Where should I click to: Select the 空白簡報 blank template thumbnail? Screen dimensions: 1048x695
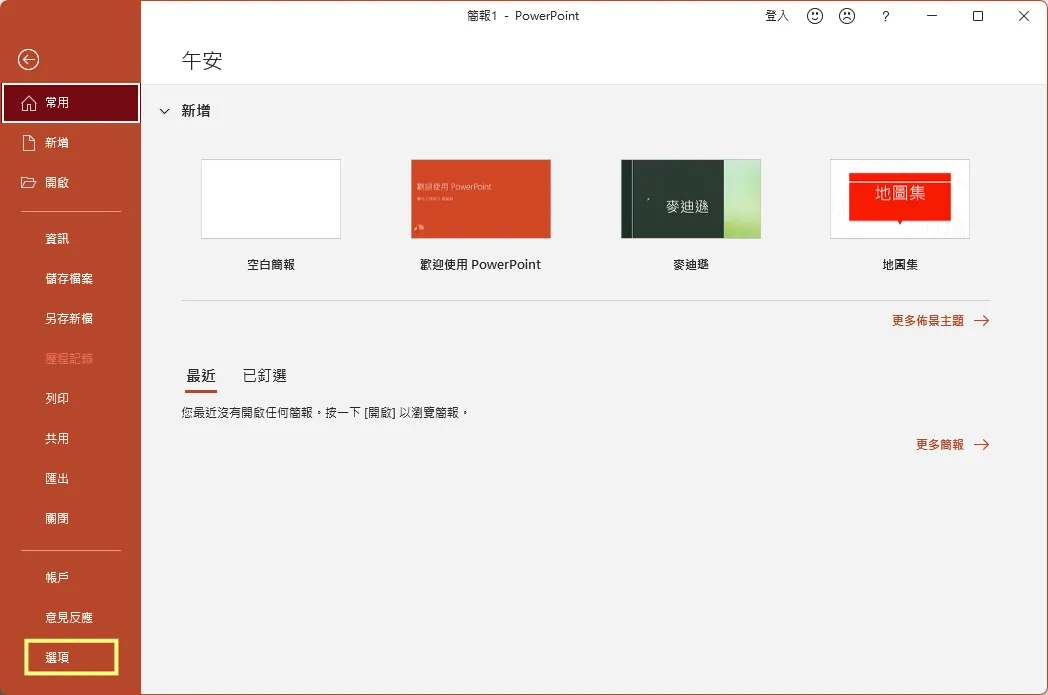tap(271, 199)
